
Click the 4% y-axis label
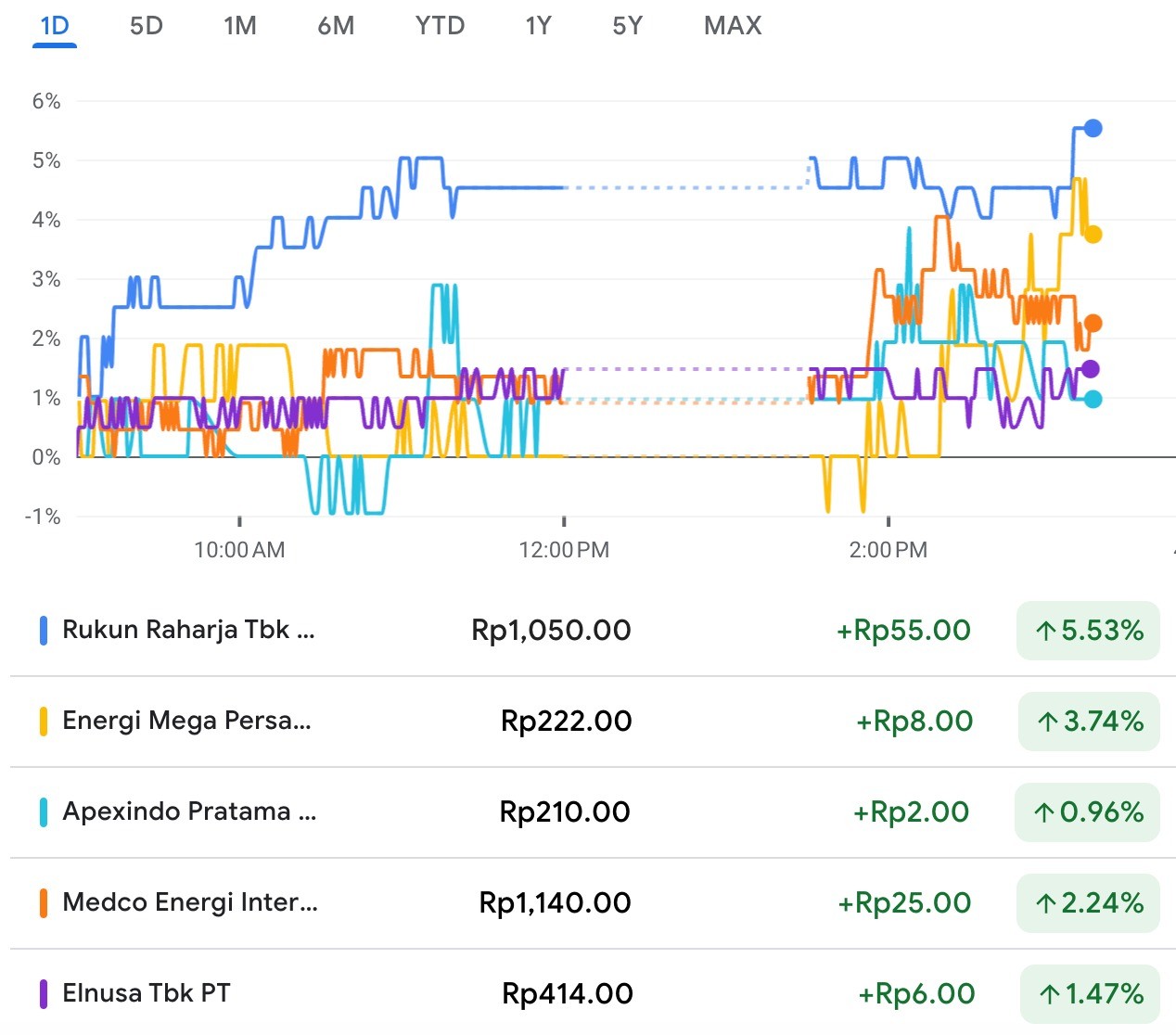pos(46,220)
